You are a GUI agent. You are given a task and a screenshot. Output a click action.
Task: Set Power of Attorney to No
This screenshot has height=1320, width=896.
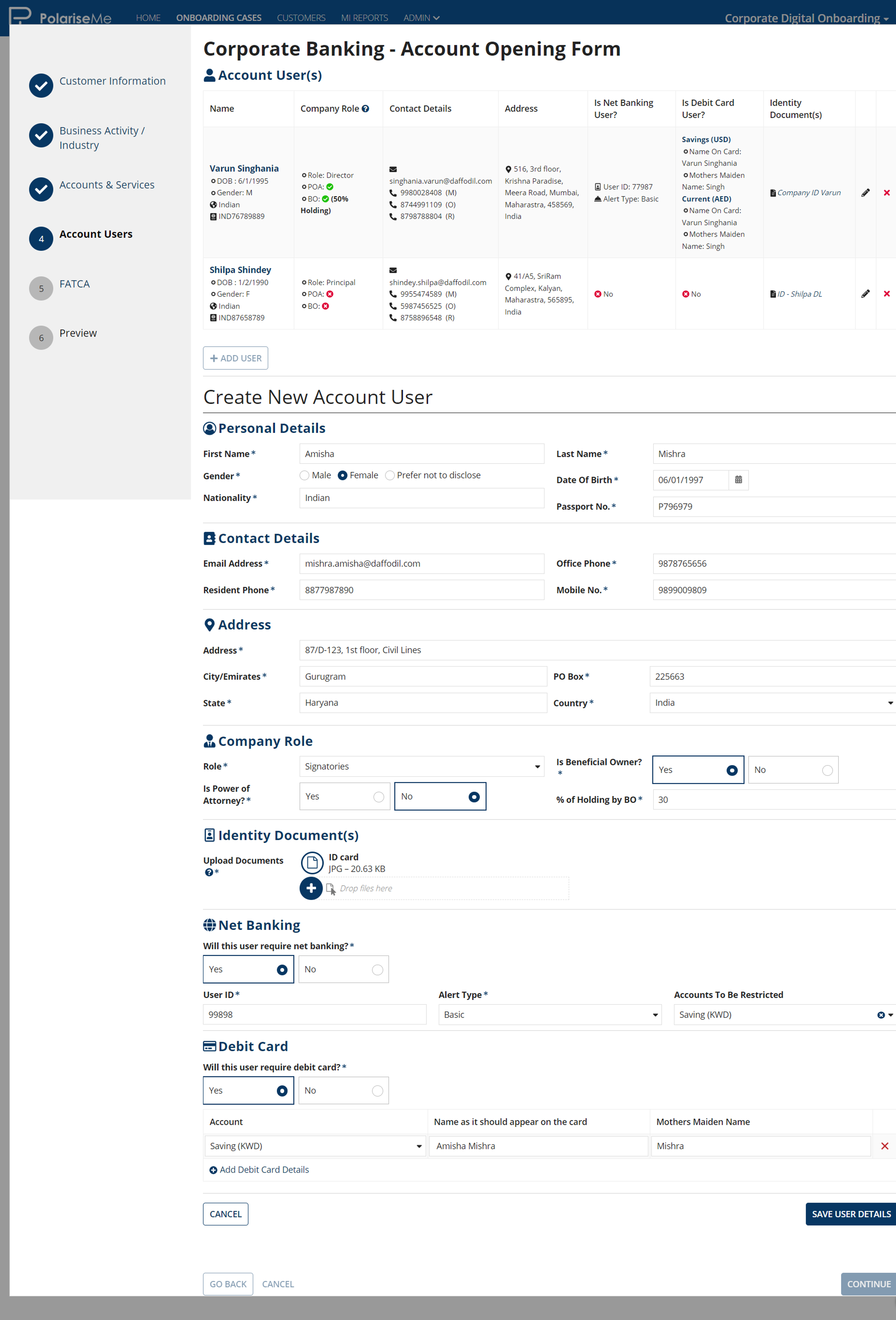(x=440, y=796)
